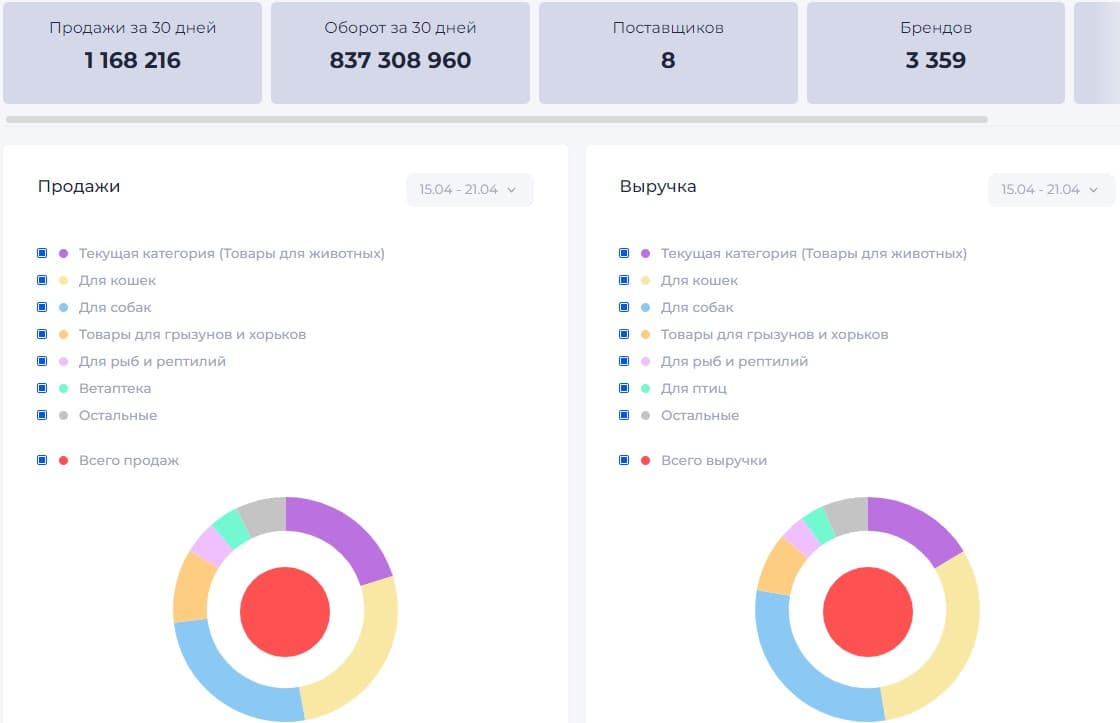Click orange rodents dot in Выручка legend

[x=646, y=334]
